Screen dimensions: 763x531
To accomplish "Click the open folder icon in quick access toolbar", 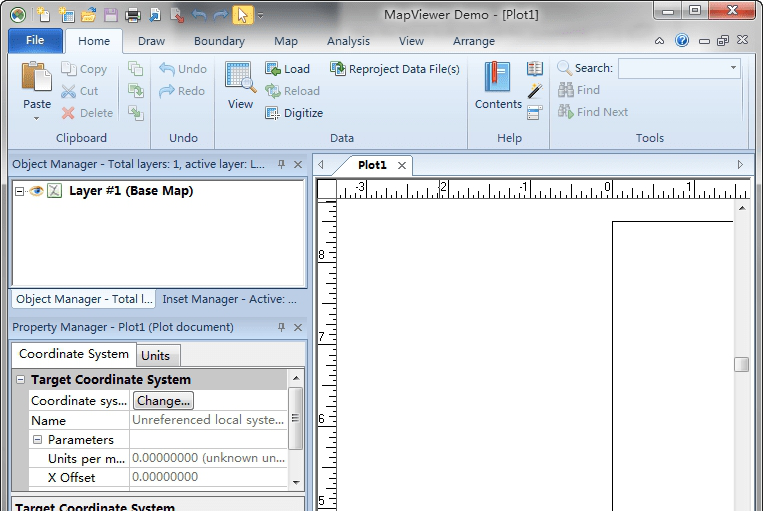I will point(88,15).
